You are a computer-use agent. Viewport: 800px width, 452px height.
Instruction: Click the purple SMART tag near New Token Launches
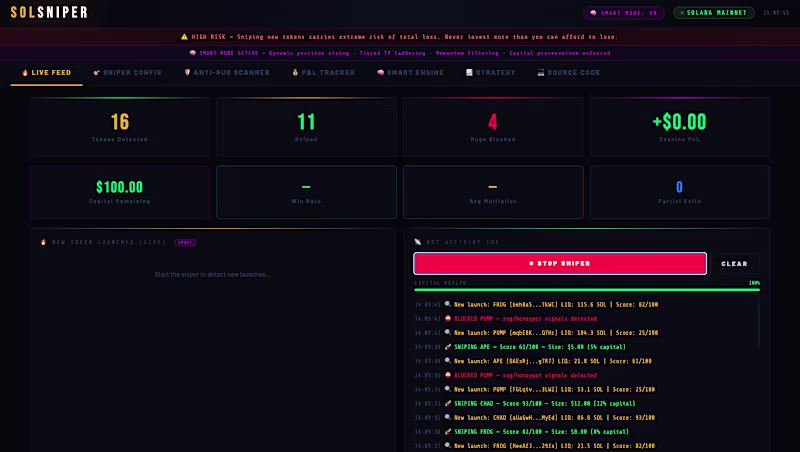pyautogui.click(x=185, y=242)
